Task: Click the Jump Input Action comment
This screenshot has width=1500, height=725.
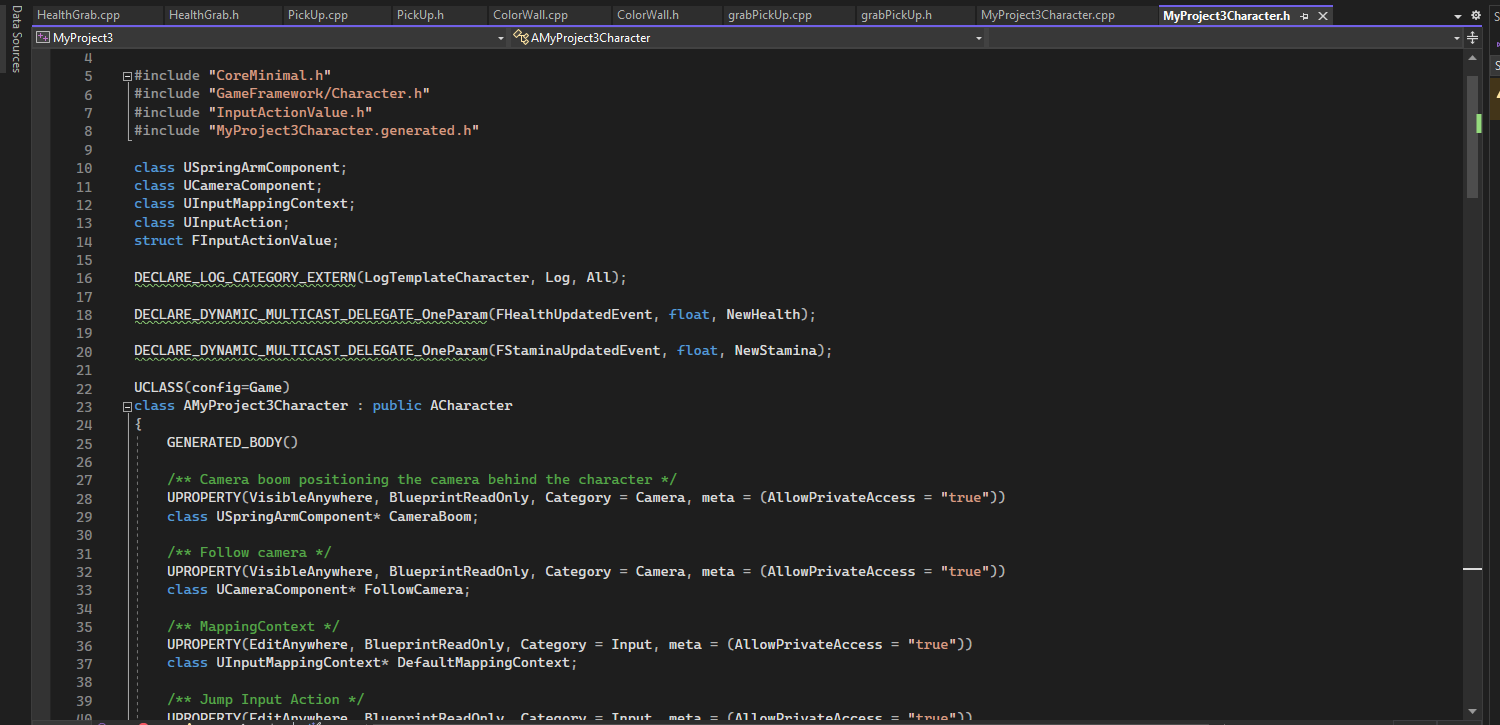Action: 265,700
